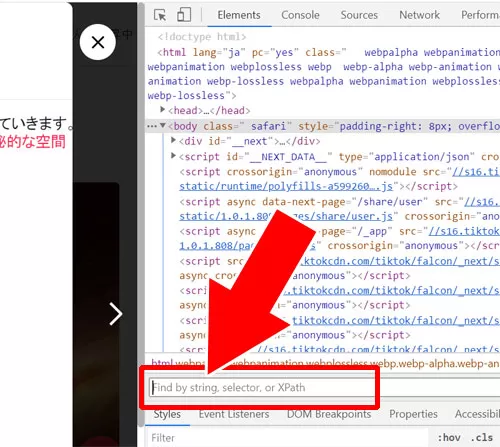The image size is (500, 447).
Task: Select the doctype html line
Action: tap(202, 37)
